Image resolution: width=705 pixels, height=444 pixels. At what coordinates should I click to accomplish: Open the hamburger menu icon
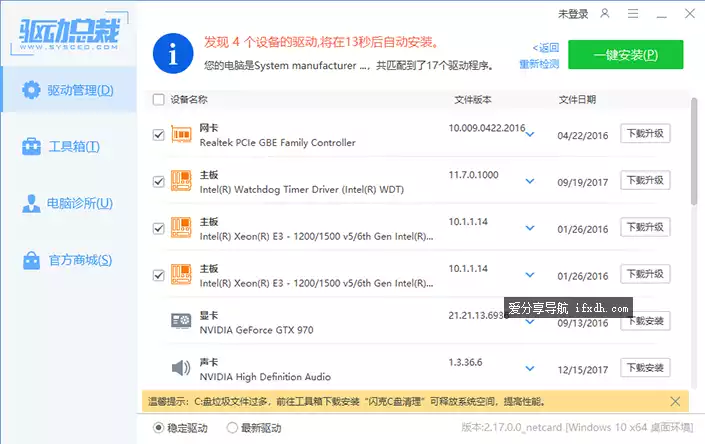tap(633, 14)
